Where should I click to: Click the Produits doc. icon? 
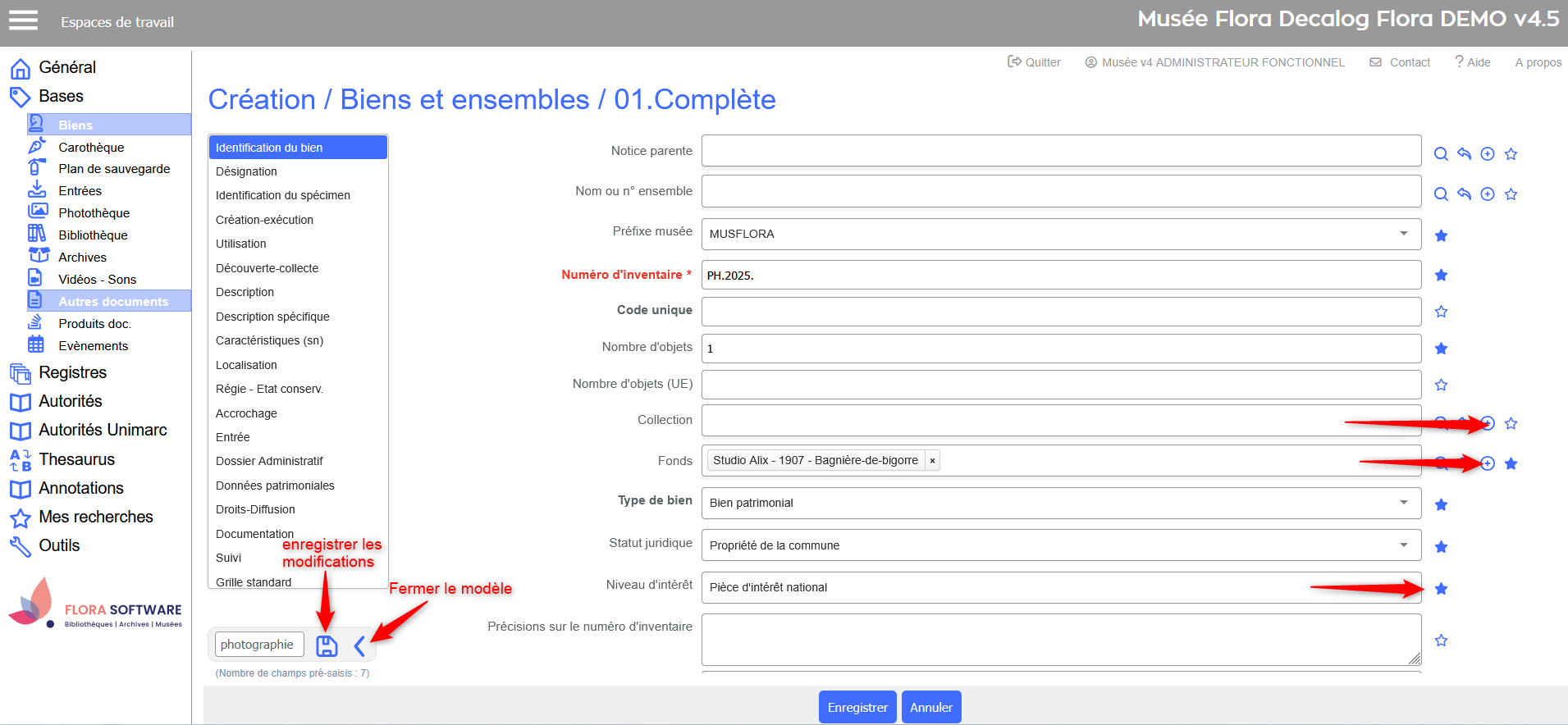[35, 322]
